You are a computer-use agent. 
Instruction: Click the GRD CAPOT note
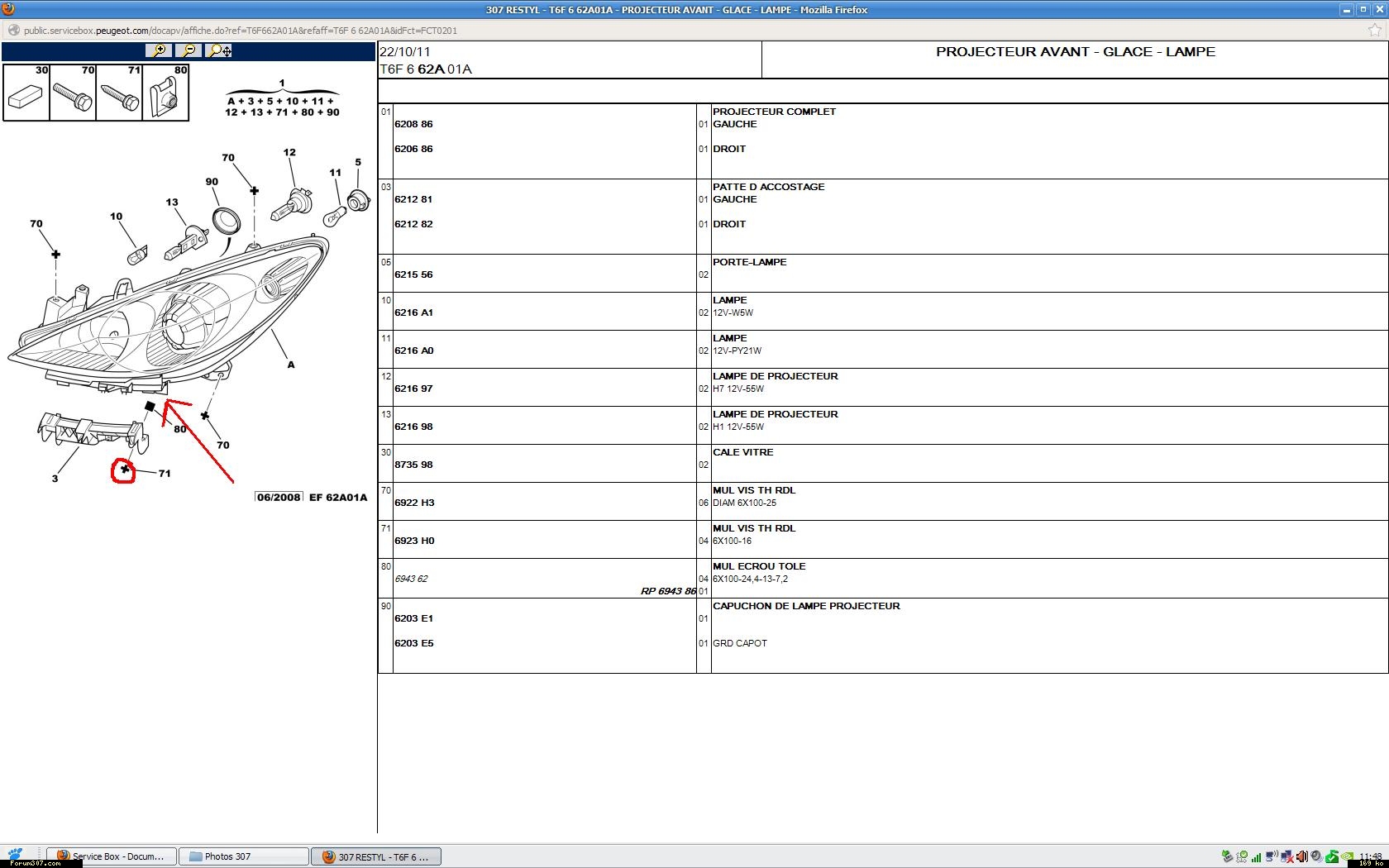point(739,643)
